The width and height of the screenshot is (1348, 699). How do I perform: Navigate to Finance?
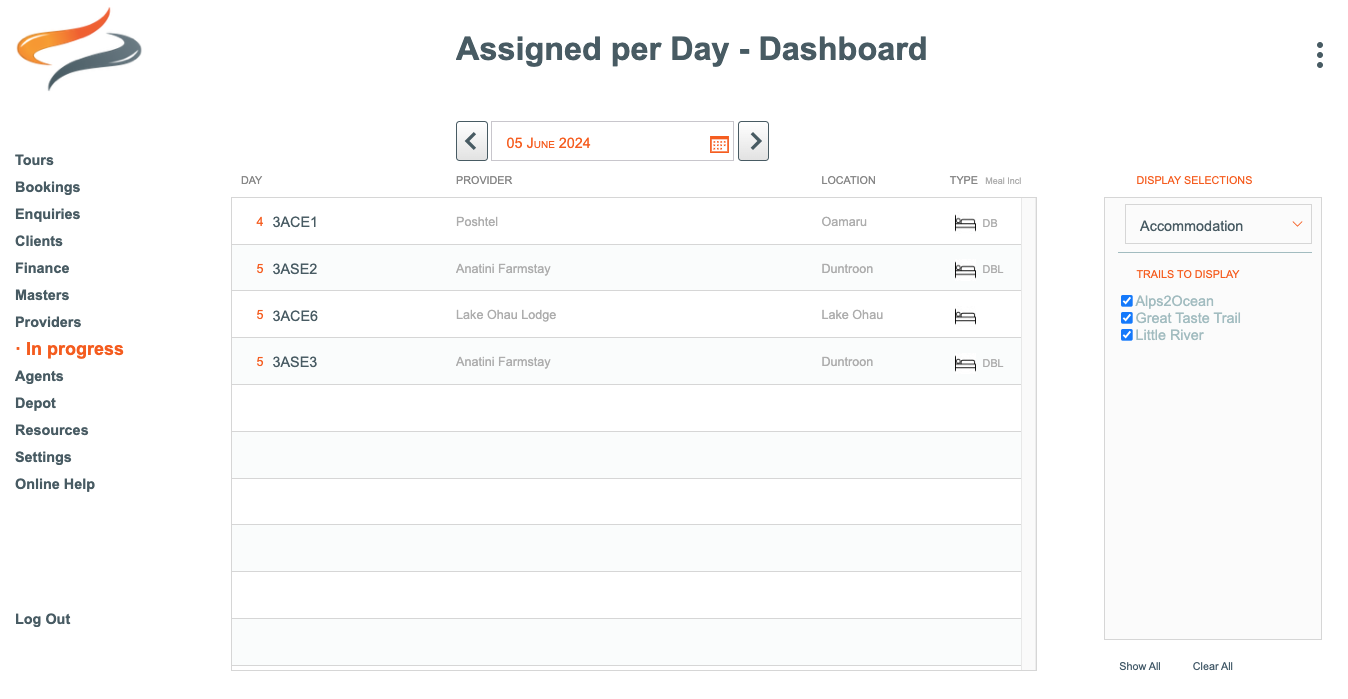[x=42, y=268]
